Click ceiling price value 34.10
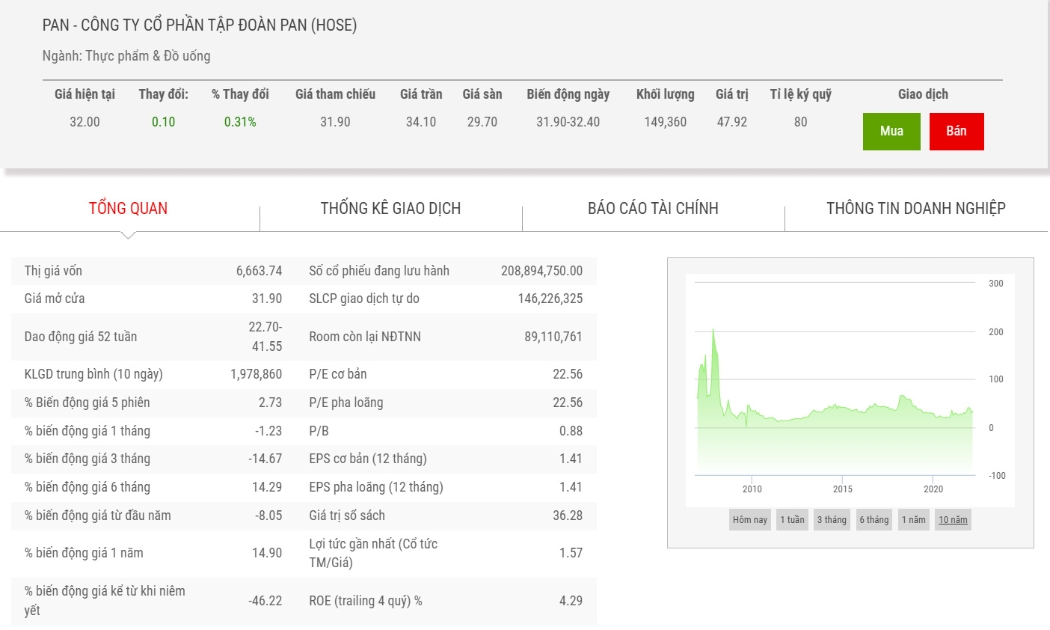The height and width of the screenshot is (630, 1050). (x=421, y=122)
